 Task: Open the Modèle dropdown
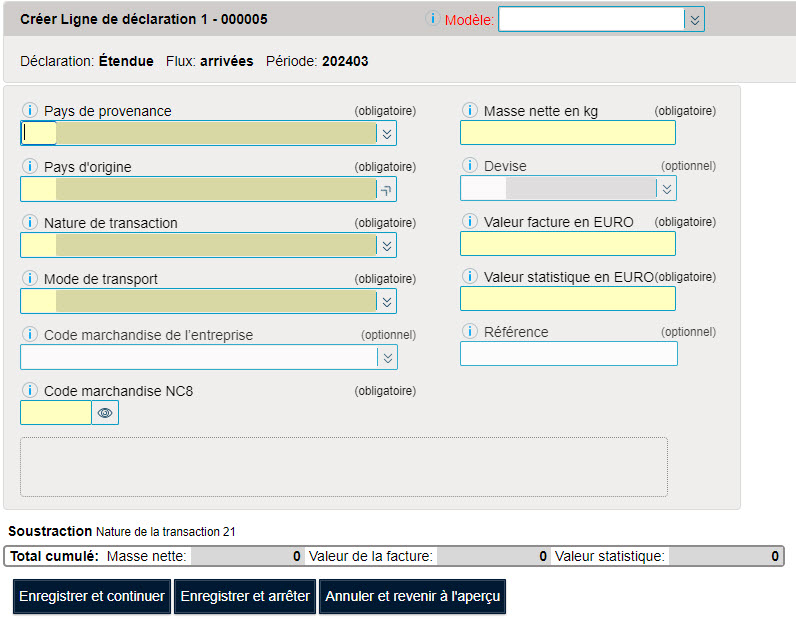click(694, 20)
